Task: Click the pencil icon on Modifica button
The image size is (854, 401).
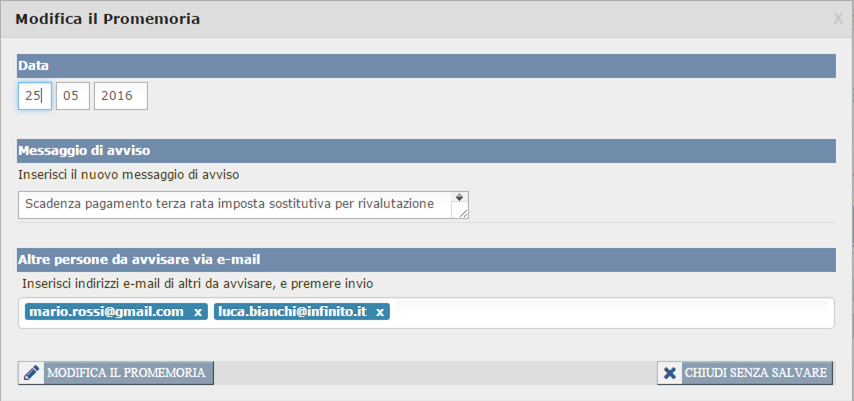Action: [32, 373]
